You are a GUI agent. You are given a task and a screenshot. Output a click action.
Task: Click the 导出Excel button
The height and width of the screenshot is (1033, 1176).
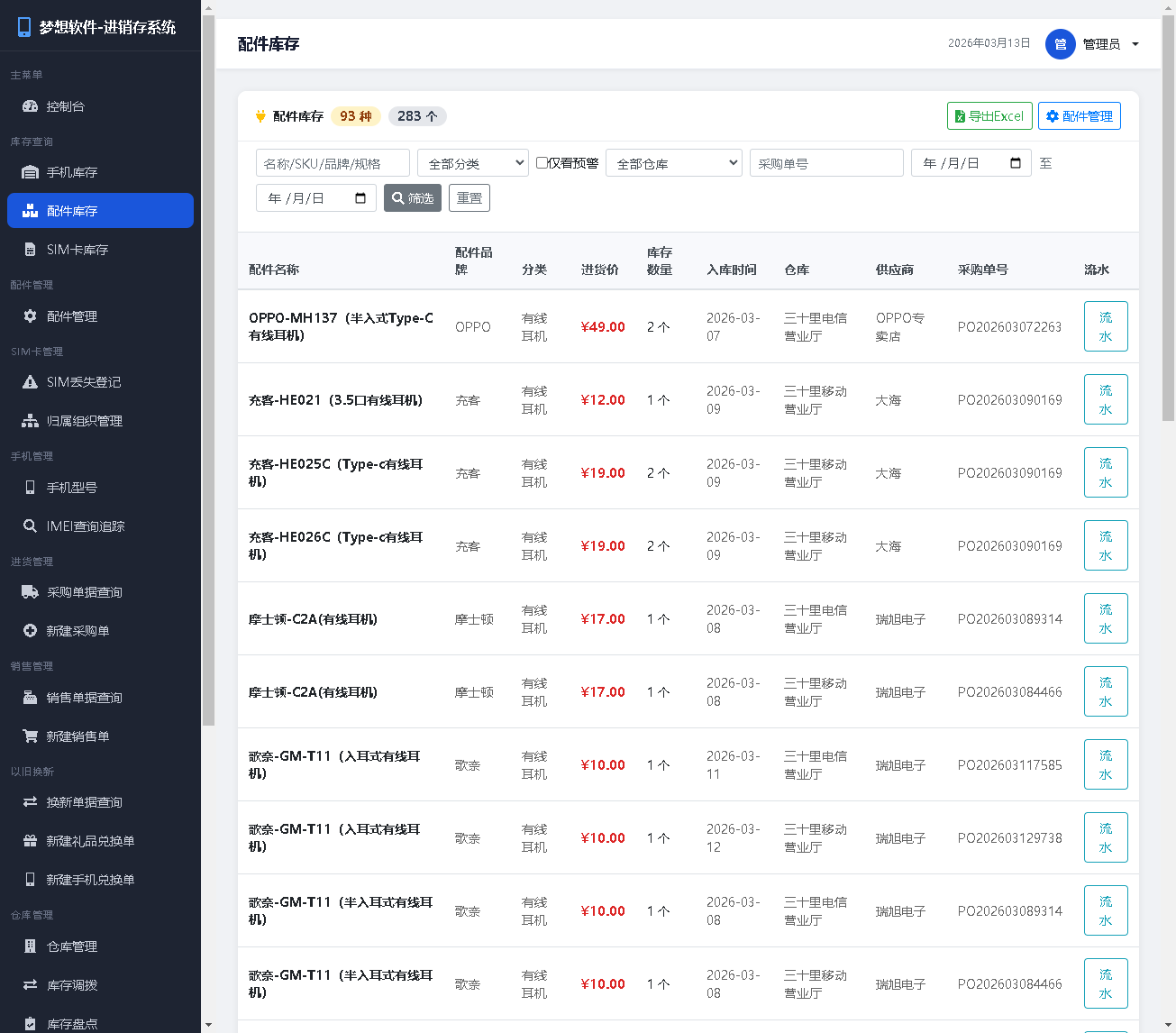[989, 116]
